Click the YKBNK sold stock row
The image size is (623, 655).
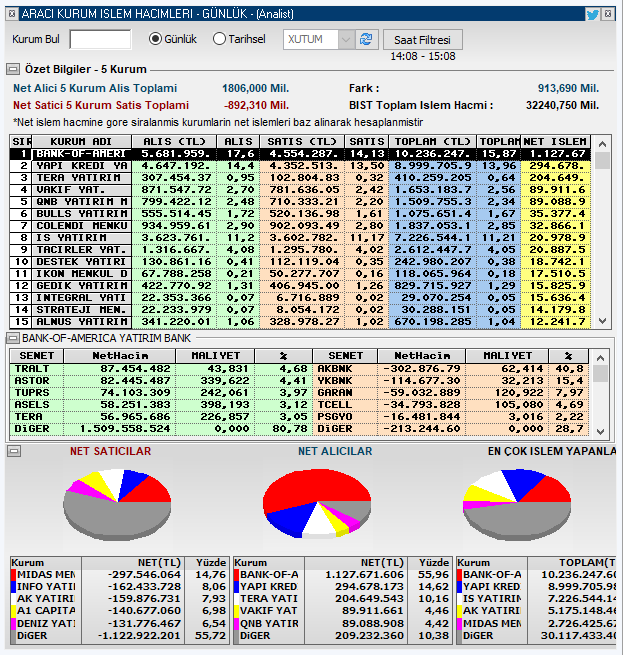(x=451, y=381)
